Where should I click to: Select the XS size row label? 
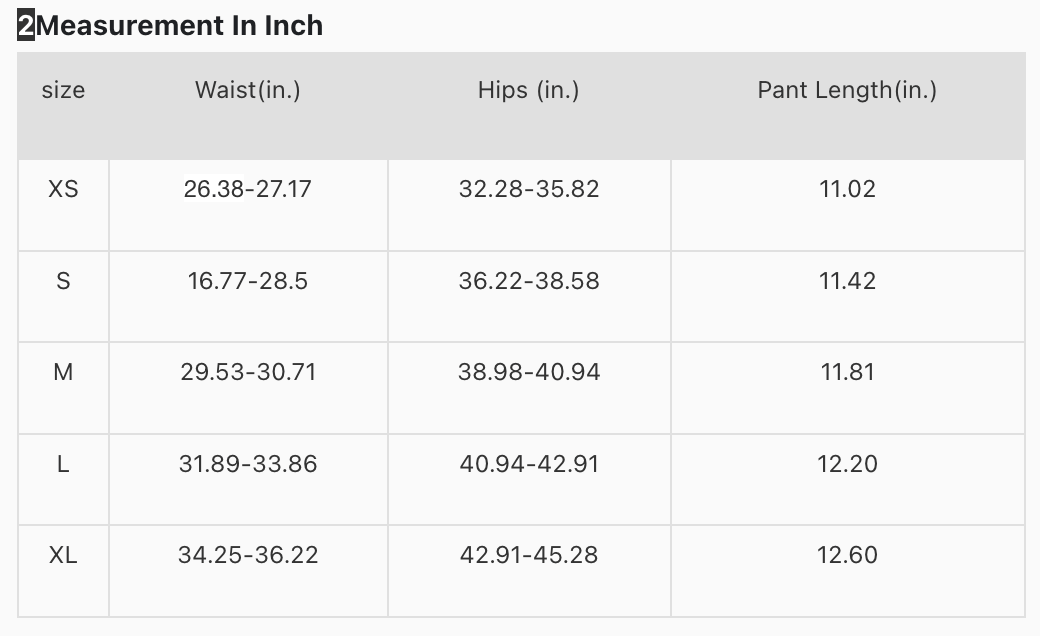click(x=63, y=188)
